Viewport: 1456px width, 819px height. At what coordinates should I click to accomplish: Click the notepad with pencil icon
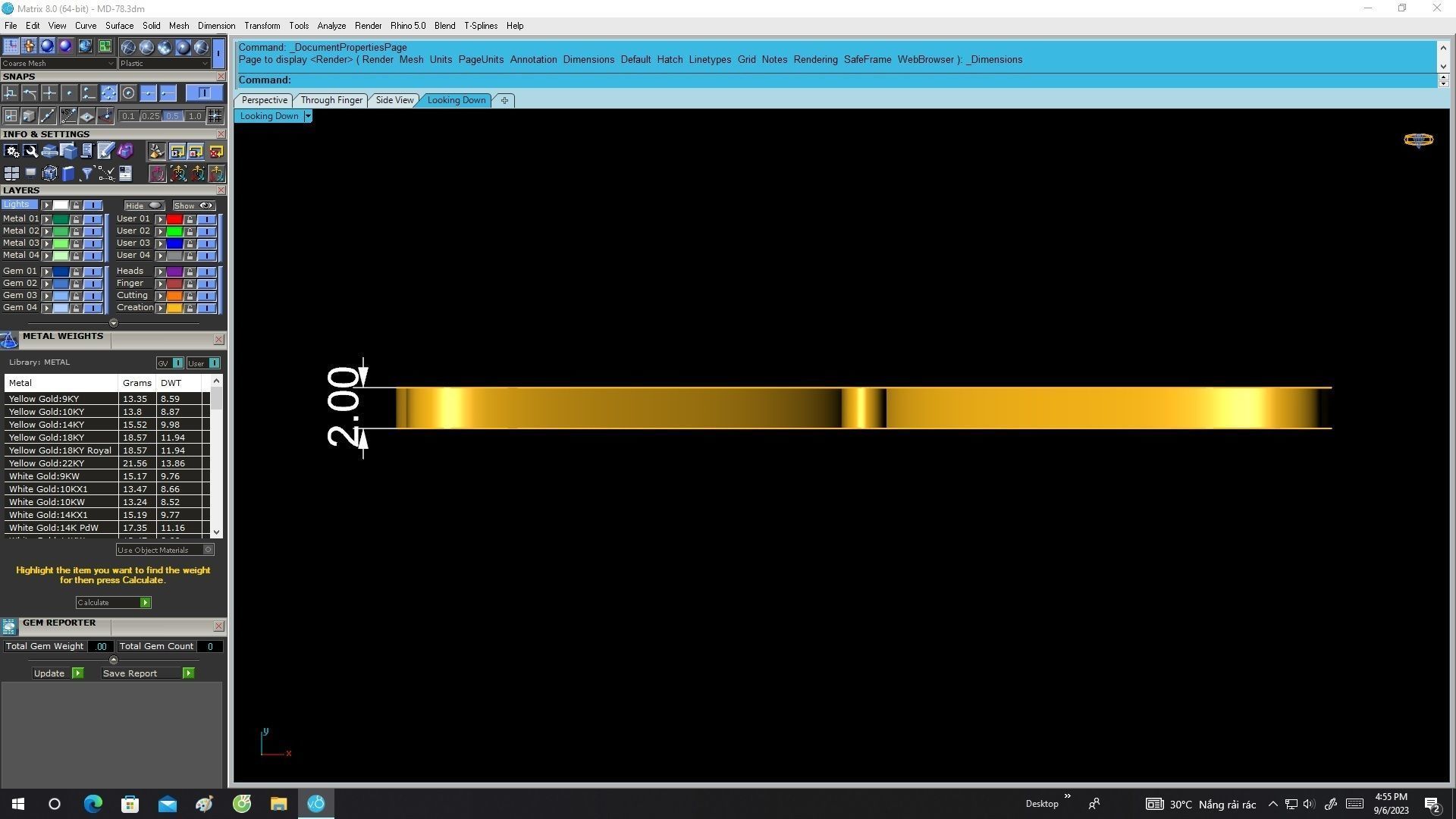[x=105, y=152]
